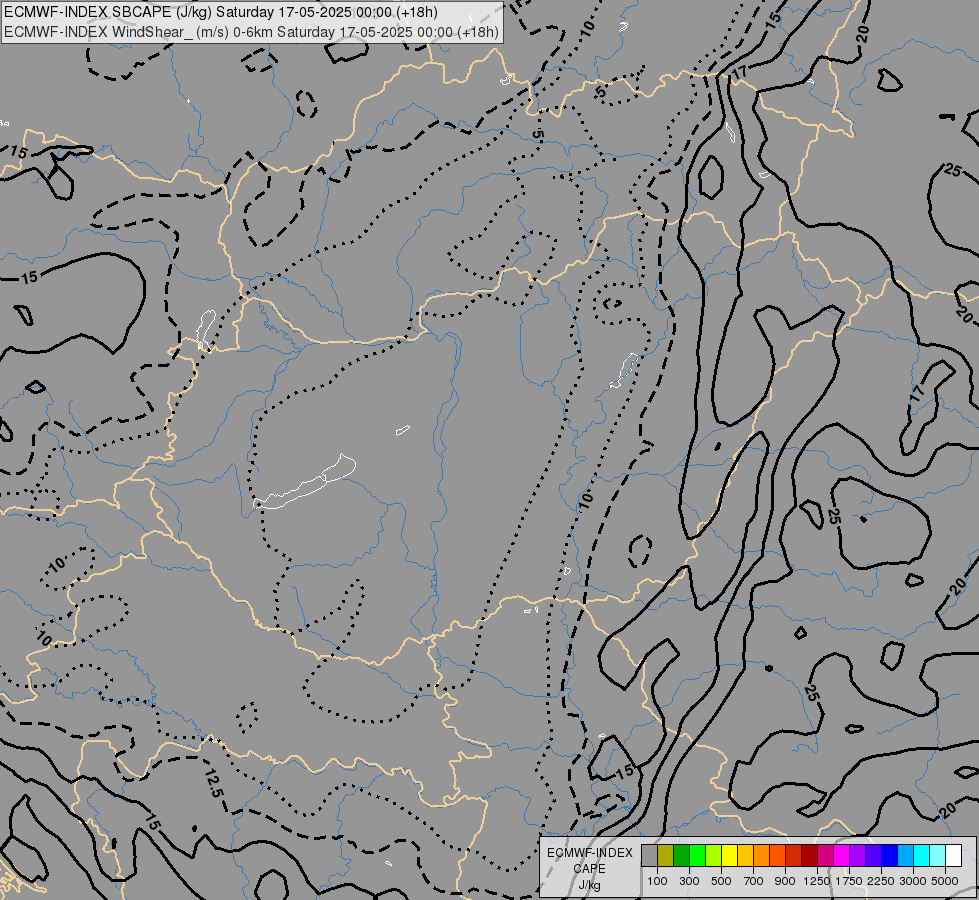This screenshot has height=900, width=979.
Task: Choose the pale cyan swatch left of 5000
Action: click(938, 855)
